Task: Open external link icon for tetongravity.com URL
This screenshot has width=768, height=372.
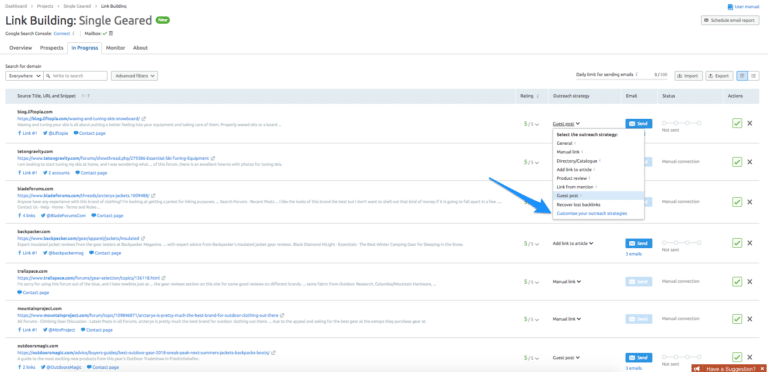Action: 213,159
